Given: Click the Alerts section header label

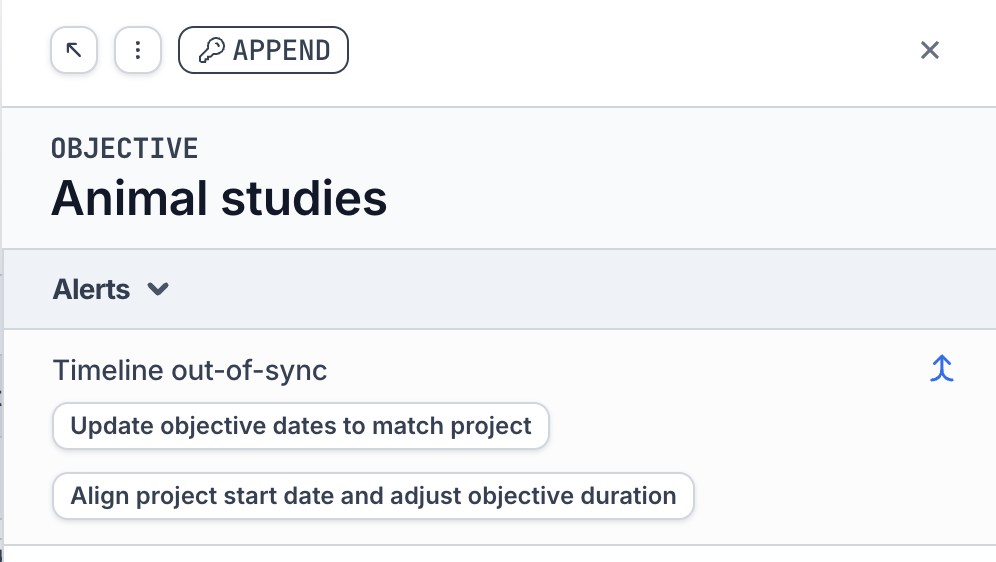Looking at the screenshot, I should [91, 290].
